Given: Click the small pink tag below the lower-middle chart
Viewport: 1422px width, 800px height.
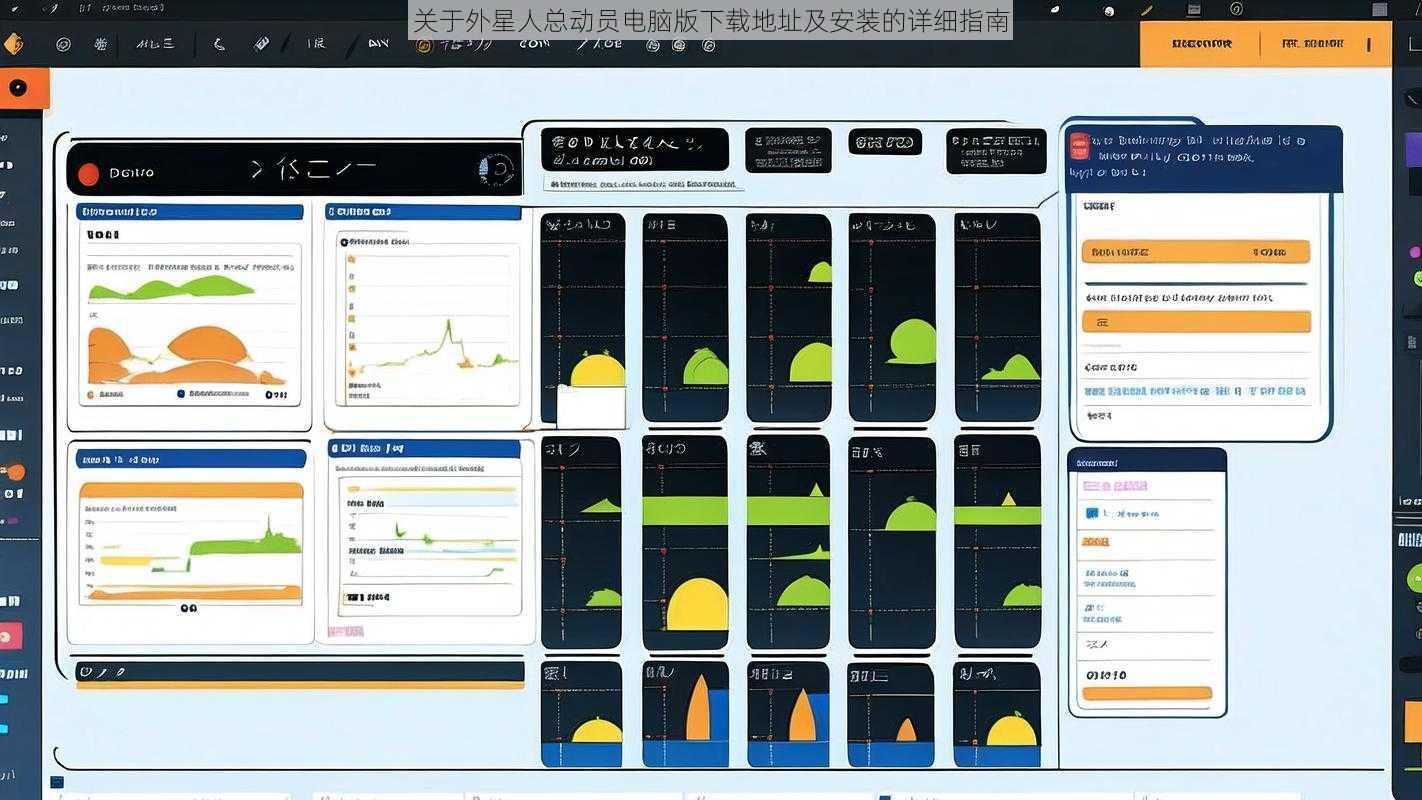Looking at the screenshot, I should pos(346,631).
